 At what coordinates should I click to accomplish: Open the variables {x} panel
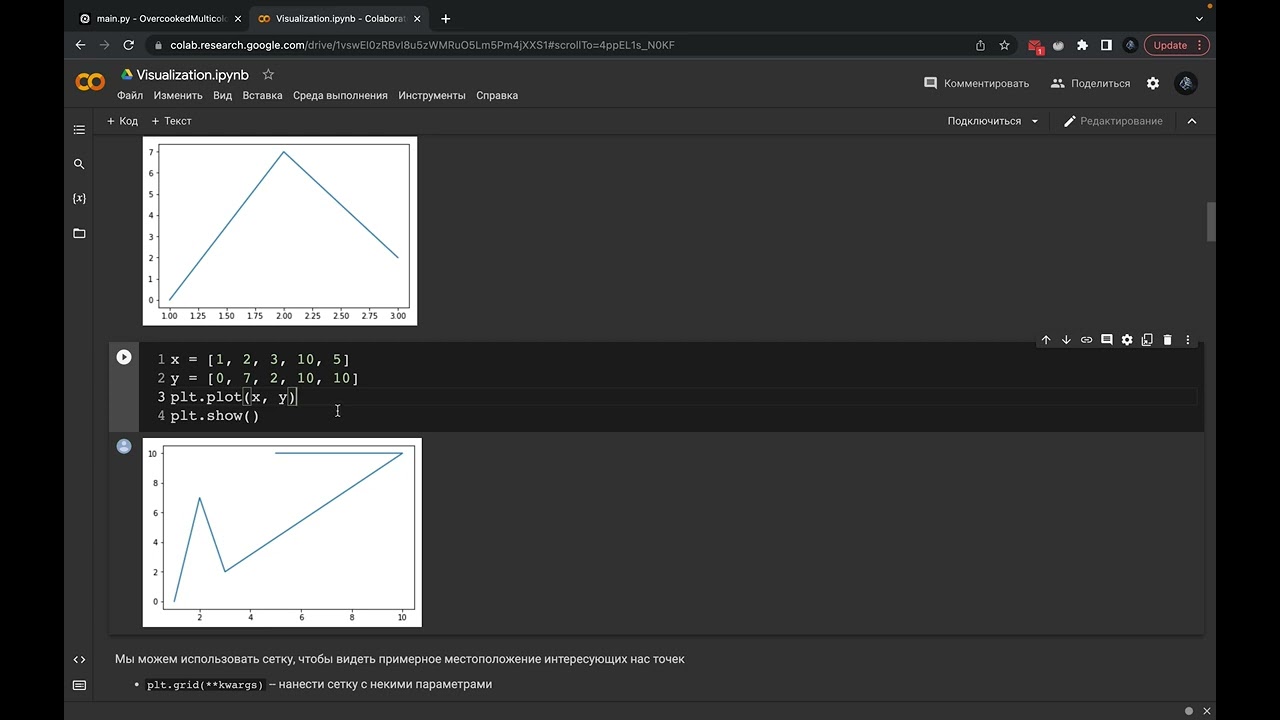click(80, 198)
